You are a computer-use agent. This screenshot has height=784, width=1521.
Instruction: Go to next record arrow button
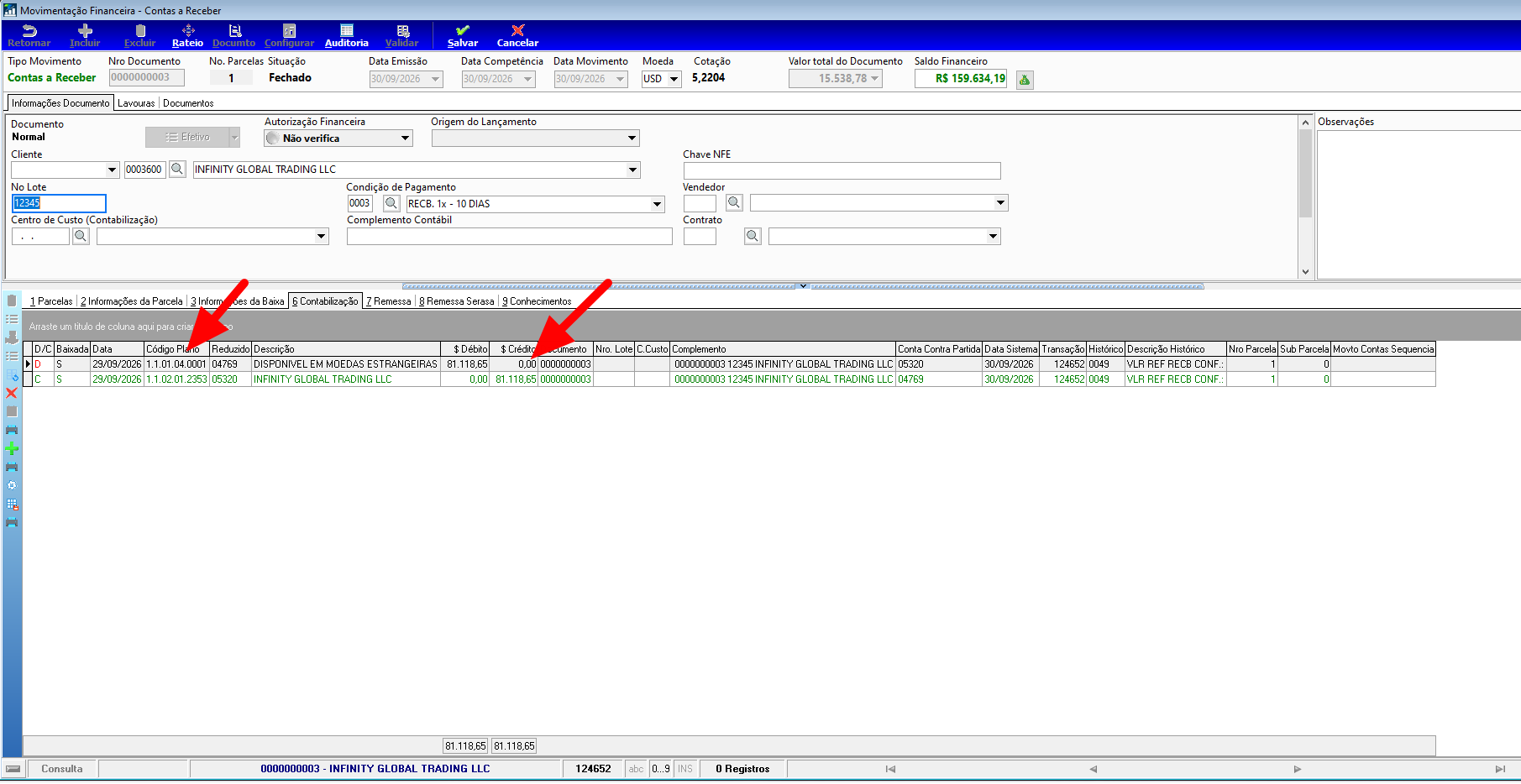1297,769
